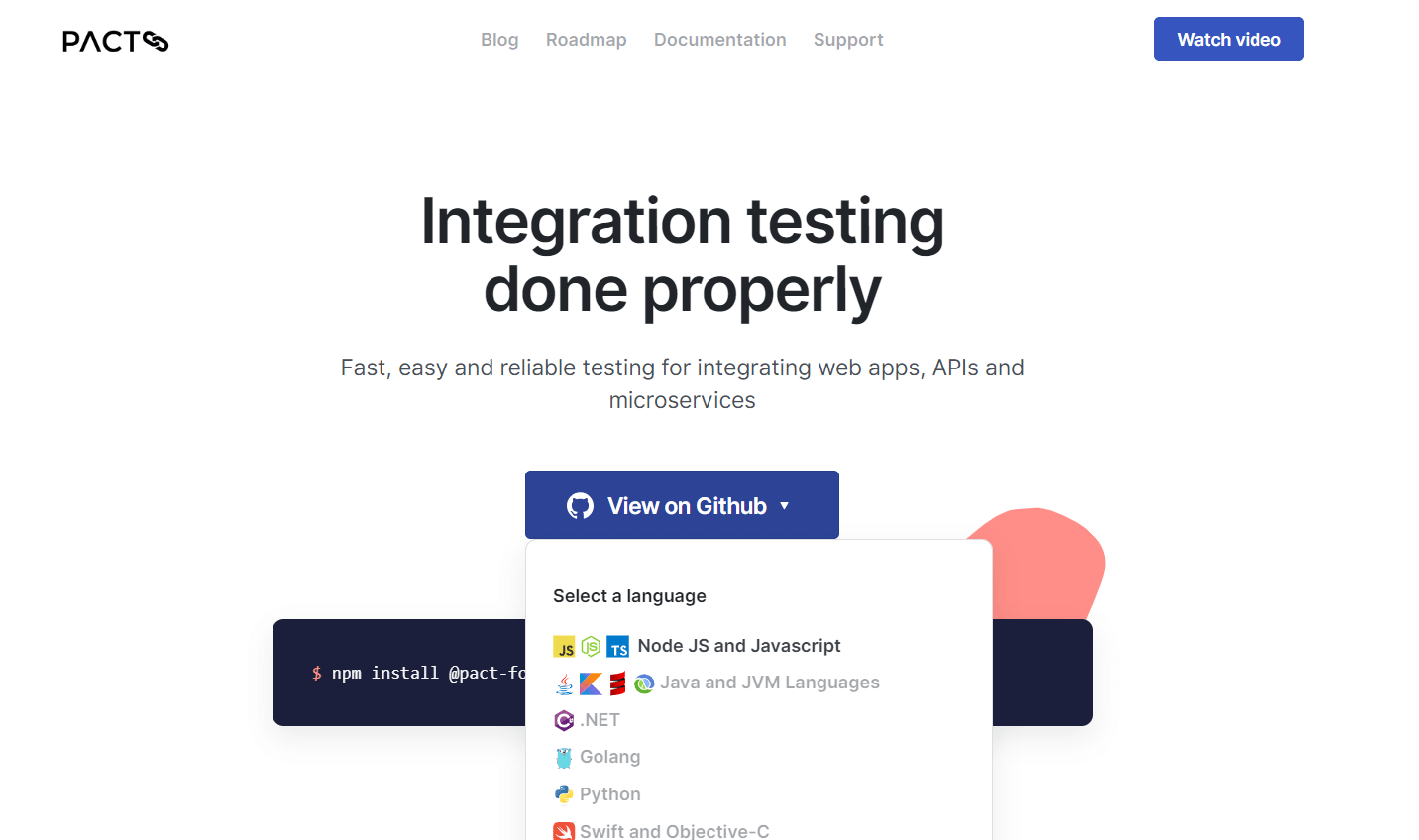Select the C# icon next to .NET

(x=564, y=720)
